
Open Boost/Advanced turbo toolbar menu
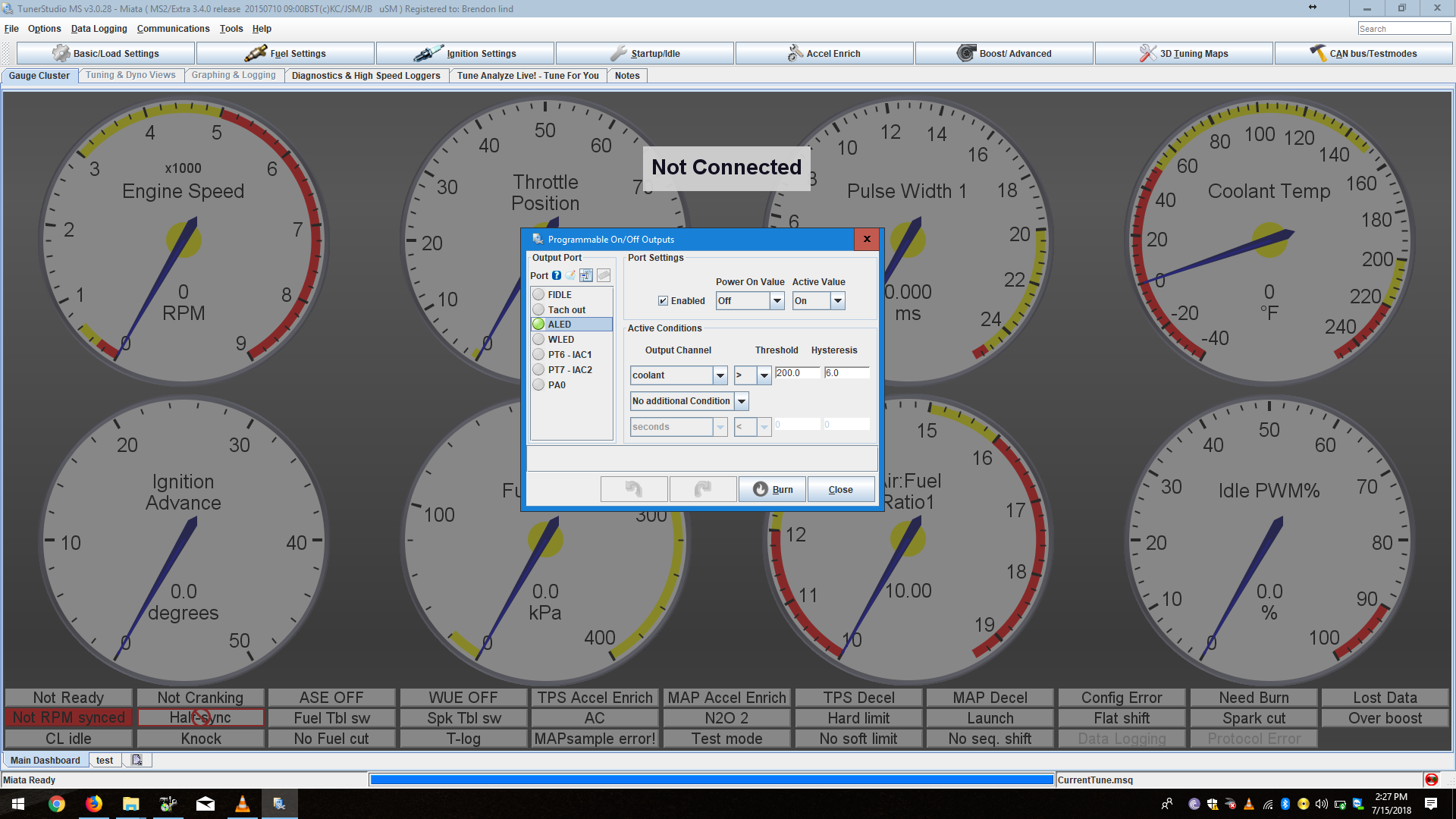tap(1004, 54)
